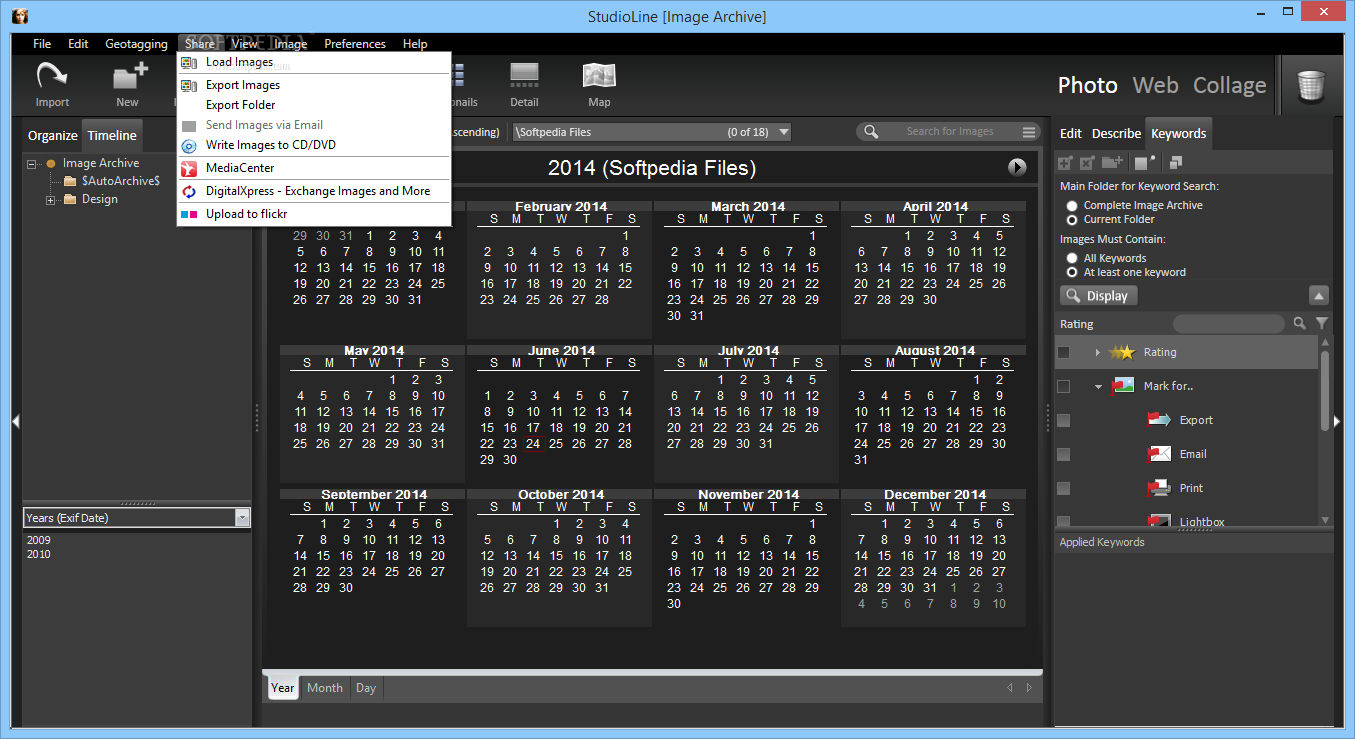Click the Export Images menu icon
Viewport: 1355px width, 739px height.
[x=189, y=85]
